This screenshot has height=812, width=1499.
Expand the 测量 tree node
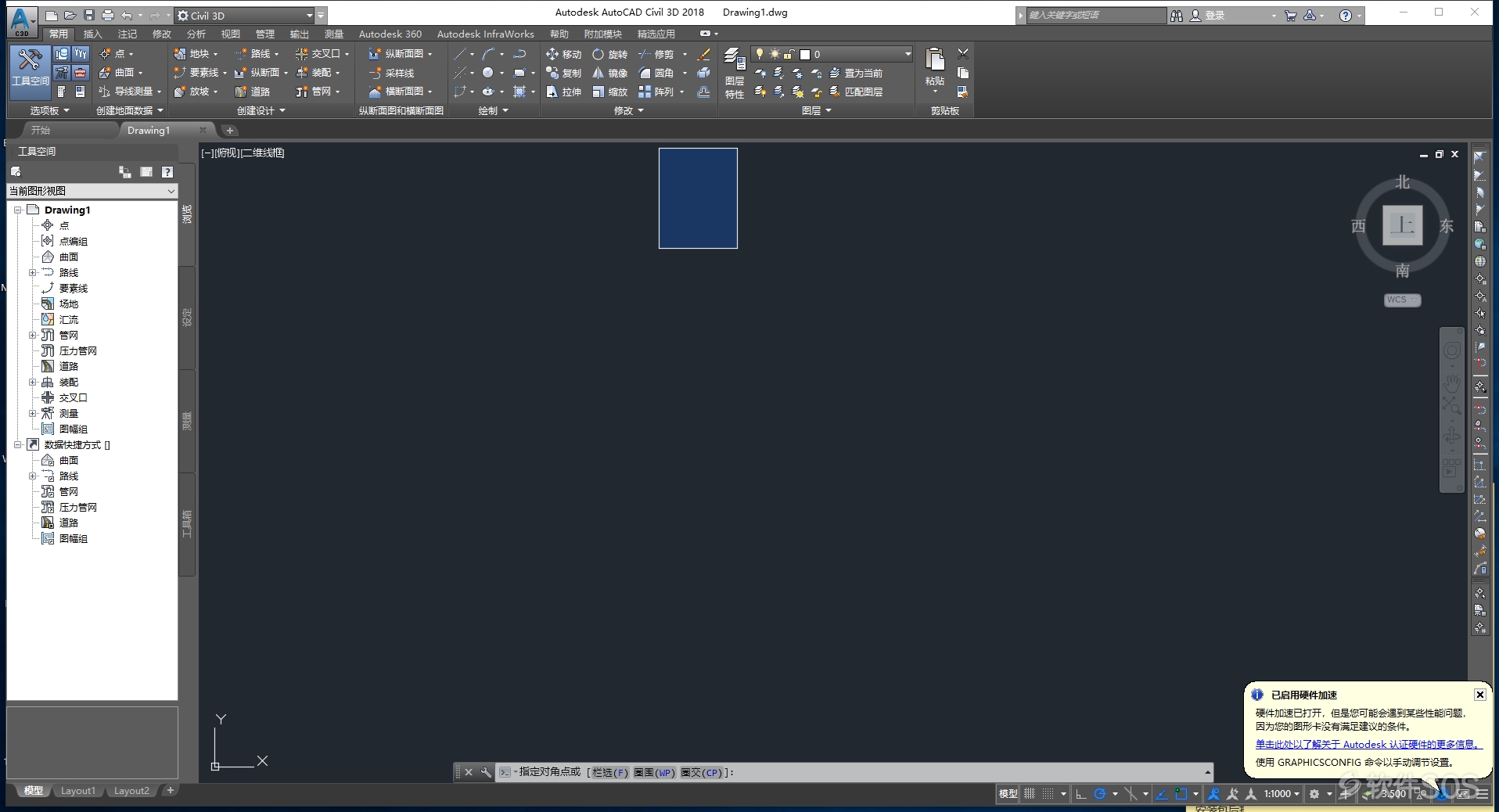pyautogui.click(x=32, y=413)
